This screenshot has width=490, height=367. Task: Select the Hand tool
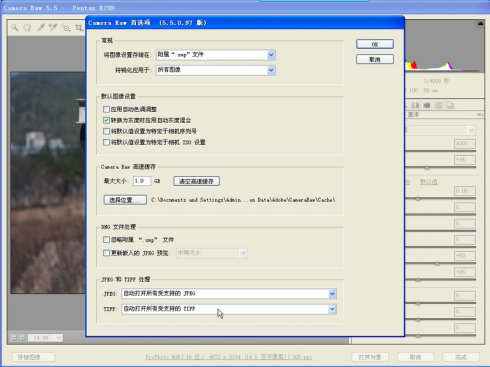click(x=27, y=27)
